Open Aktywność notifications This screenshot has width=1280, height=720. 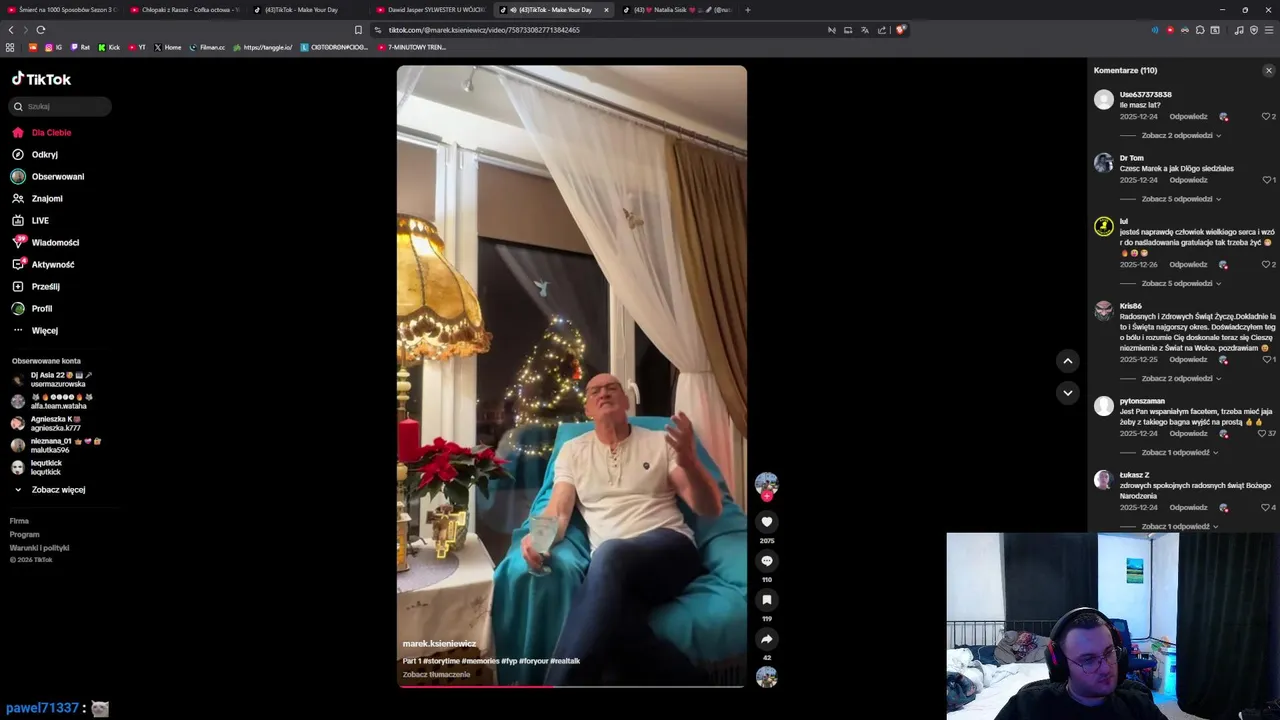click(x=44, y=265)
